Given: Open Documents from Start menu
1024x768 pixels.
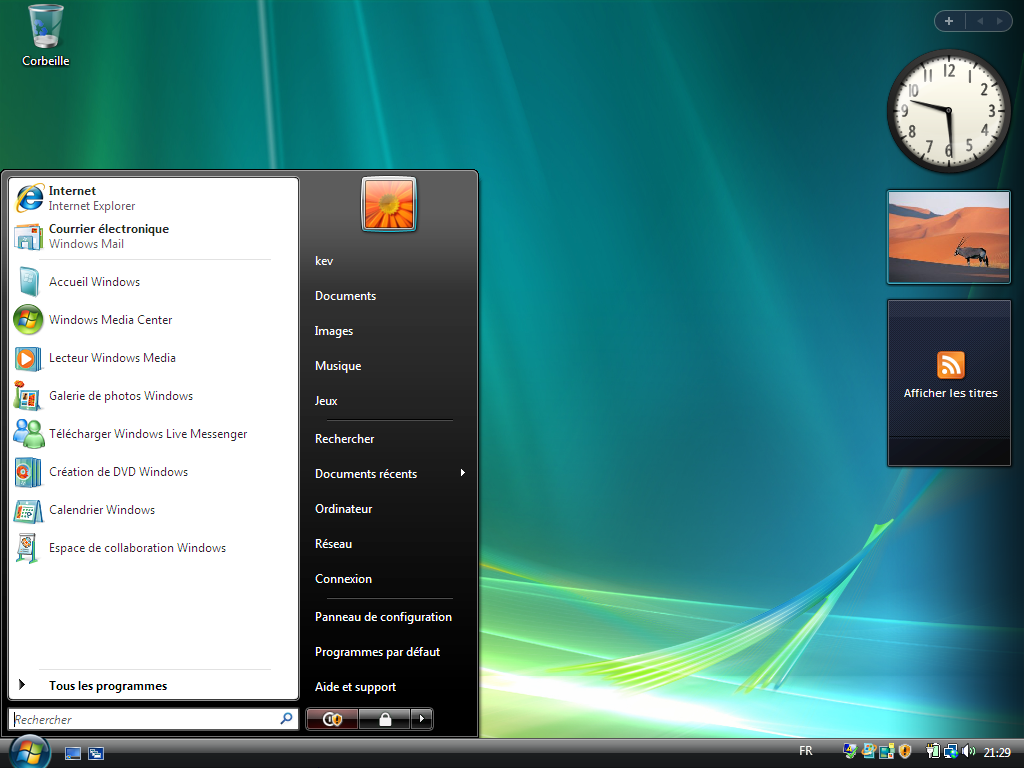Looking at the screenshot, I should click(345, 296).
